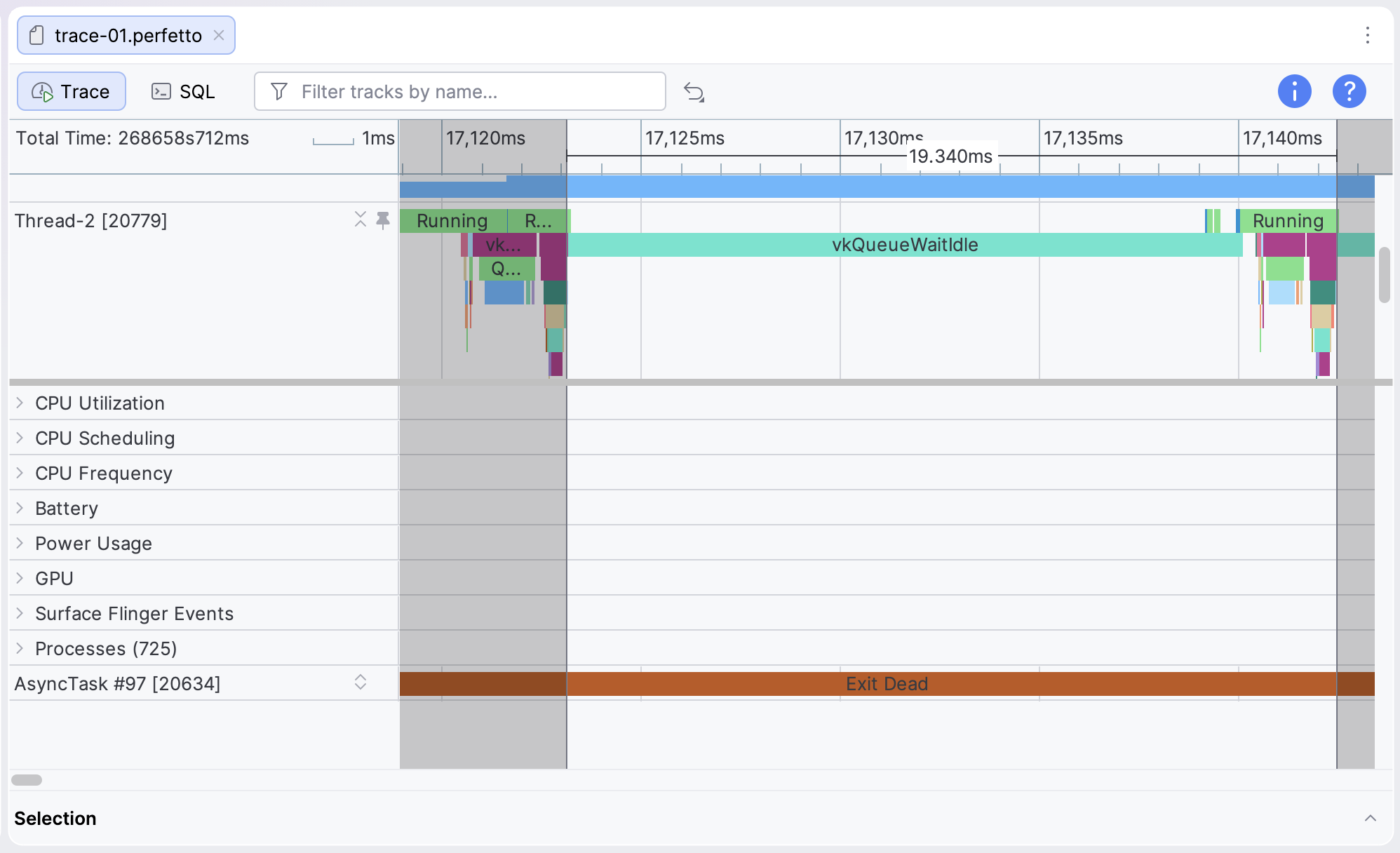The image size is (1400, 853).
Task: Expand the GPU group
Action: click(x=20, y=578)
